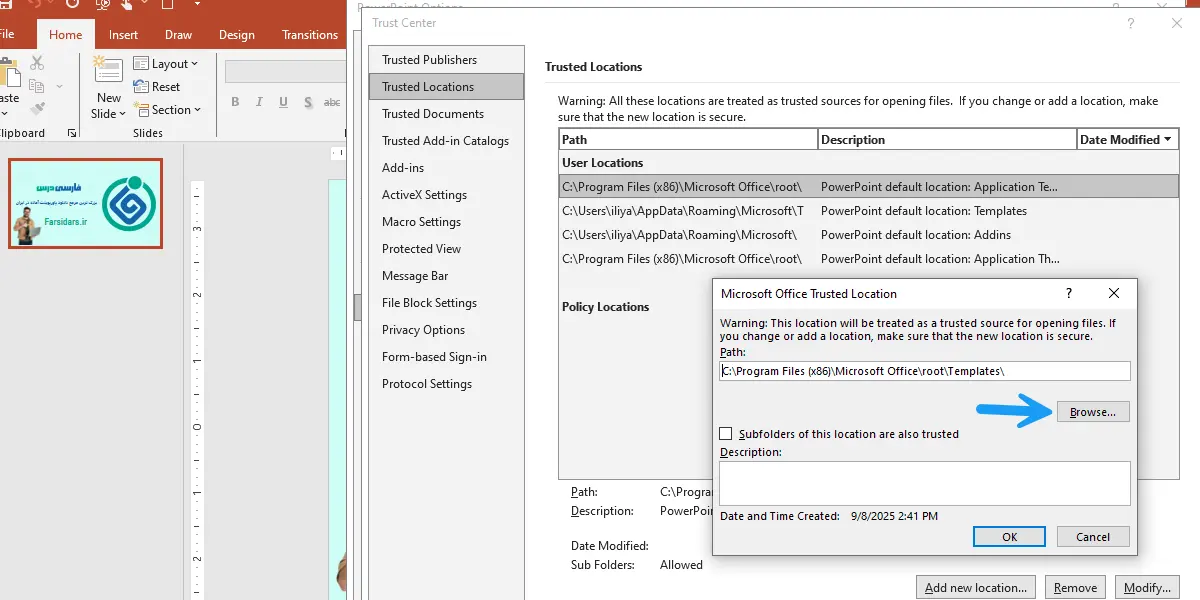The height and width of the screenshot is (600, 1200).
Task: Click the help icon in Microsoft Office Trusted Location dialog
Action: (x=1069, y=293)
